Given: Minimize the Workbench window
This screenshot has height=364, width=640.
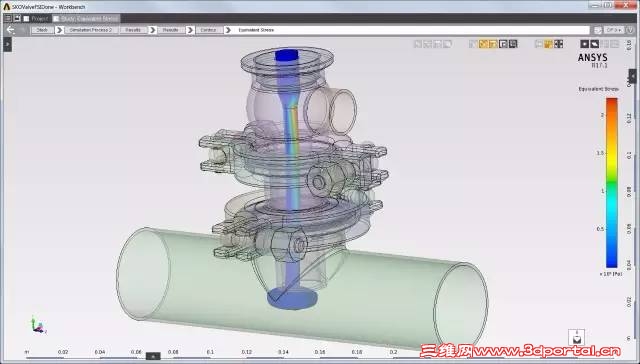Looking at the screenshot, I should [x=595, y=5].
